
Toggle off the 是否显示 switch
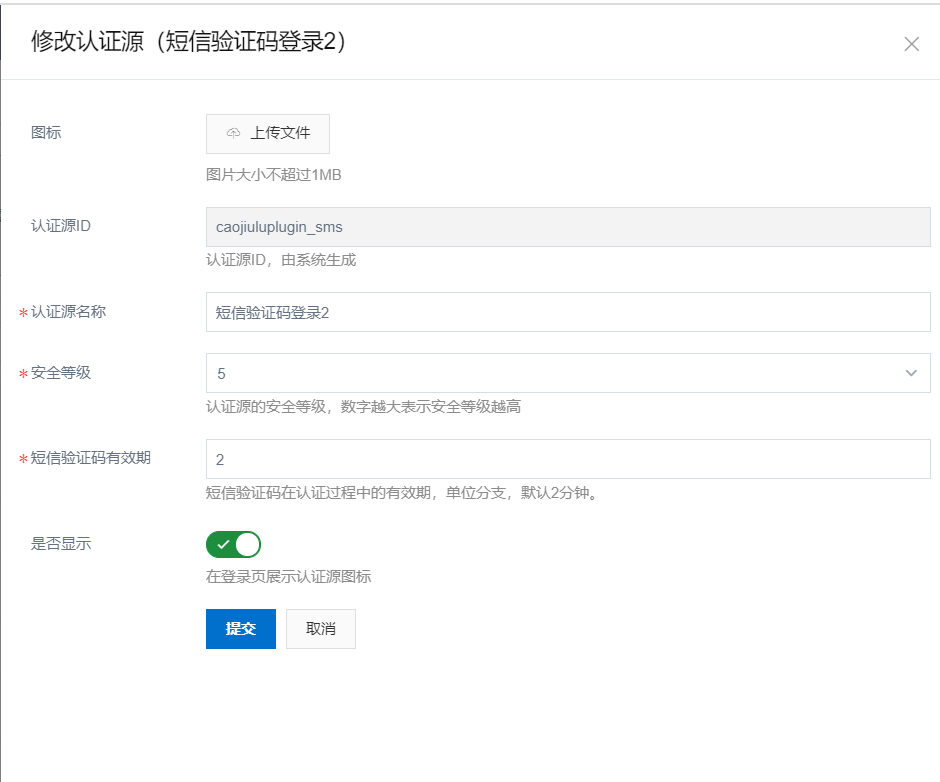(233, 544)
